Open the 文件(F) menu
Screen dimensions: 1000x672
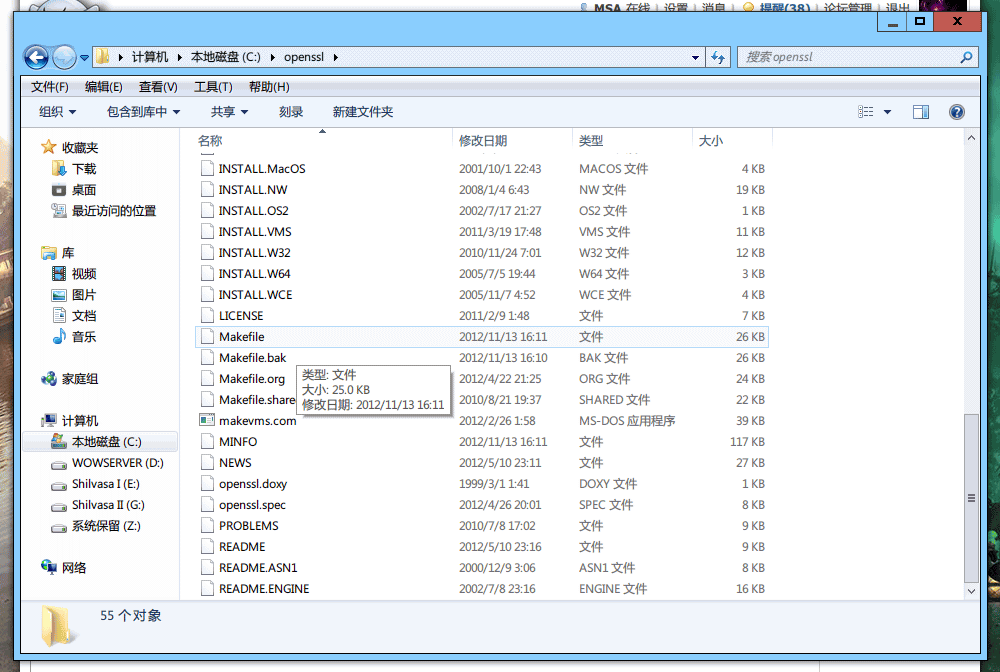coord(50,87)
